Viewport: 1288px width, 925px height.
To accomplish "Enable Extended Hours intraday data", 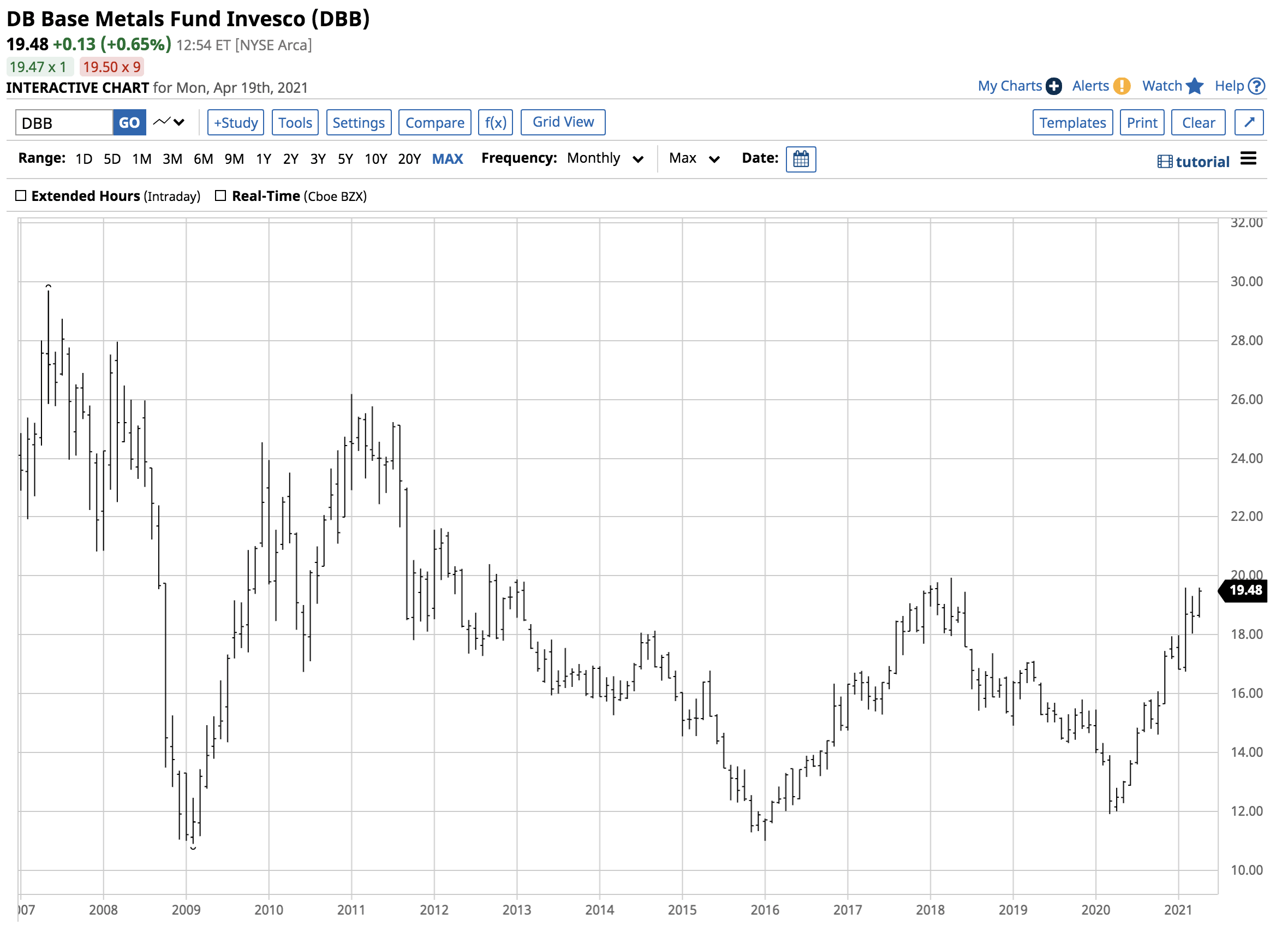I will coord(21,195).
